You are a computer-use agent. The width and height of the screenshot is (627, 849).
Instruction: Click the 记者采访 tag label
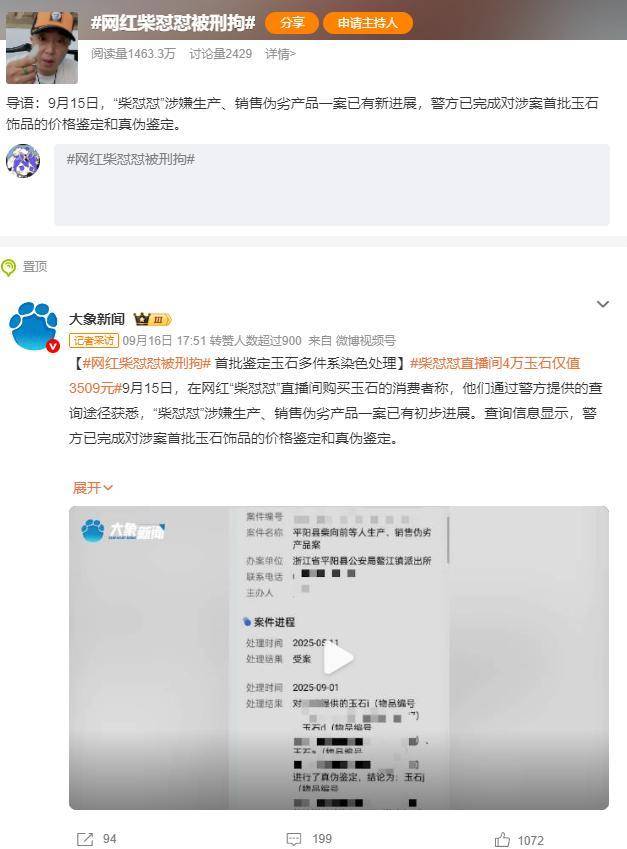(x=94, y=341)
